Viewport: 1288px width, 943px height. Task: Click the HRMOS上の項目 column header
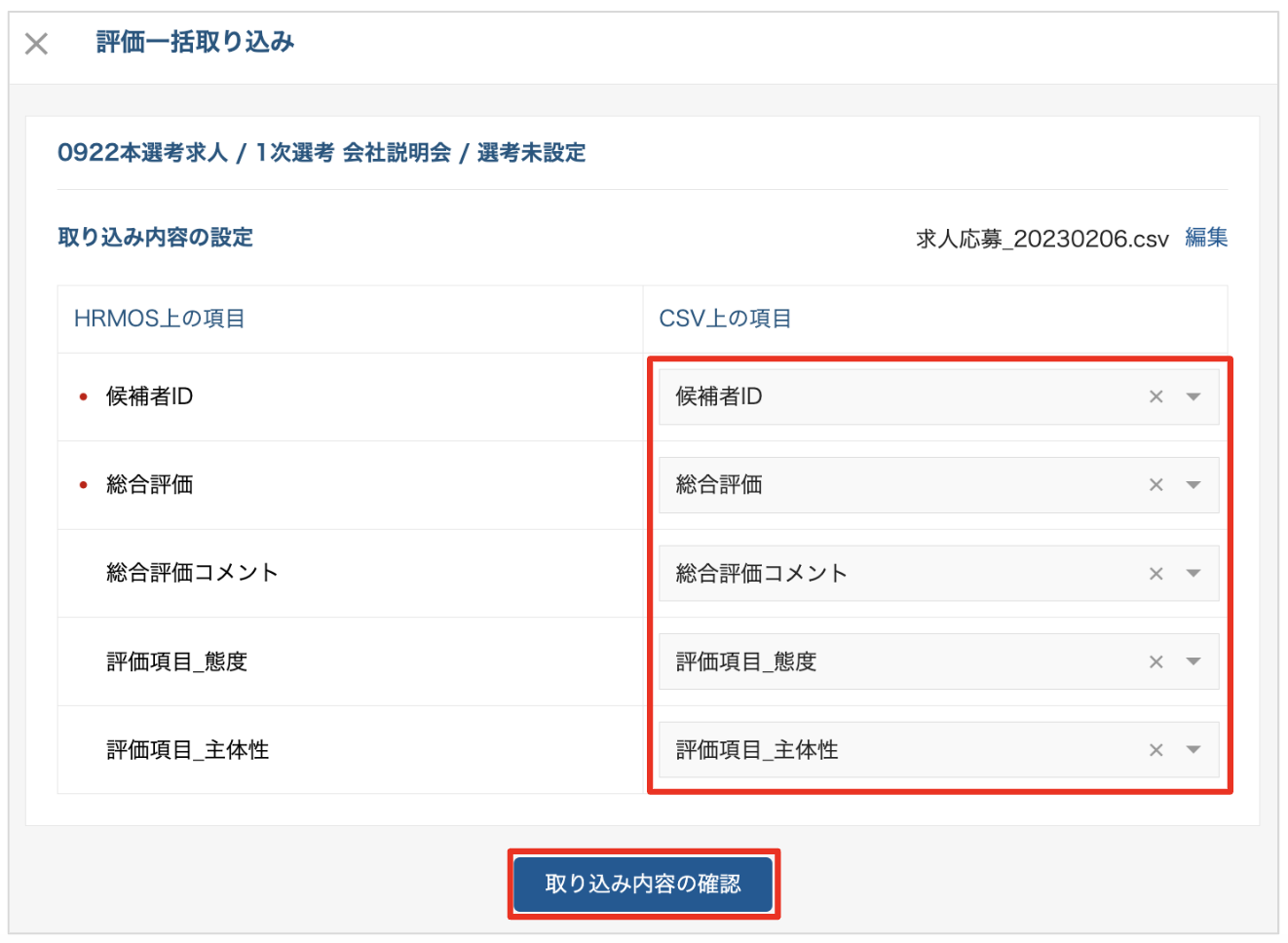tap(160, 319)
